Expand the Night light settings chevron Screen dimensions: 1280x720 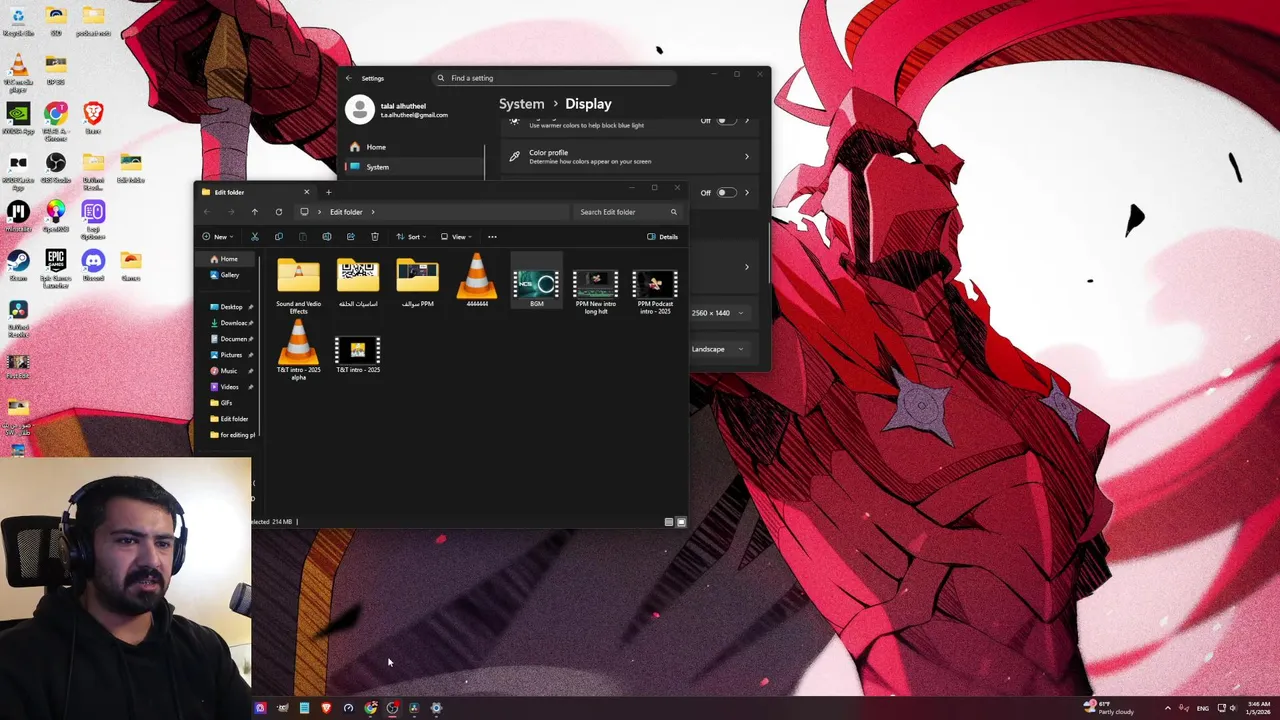pos(747,120)
